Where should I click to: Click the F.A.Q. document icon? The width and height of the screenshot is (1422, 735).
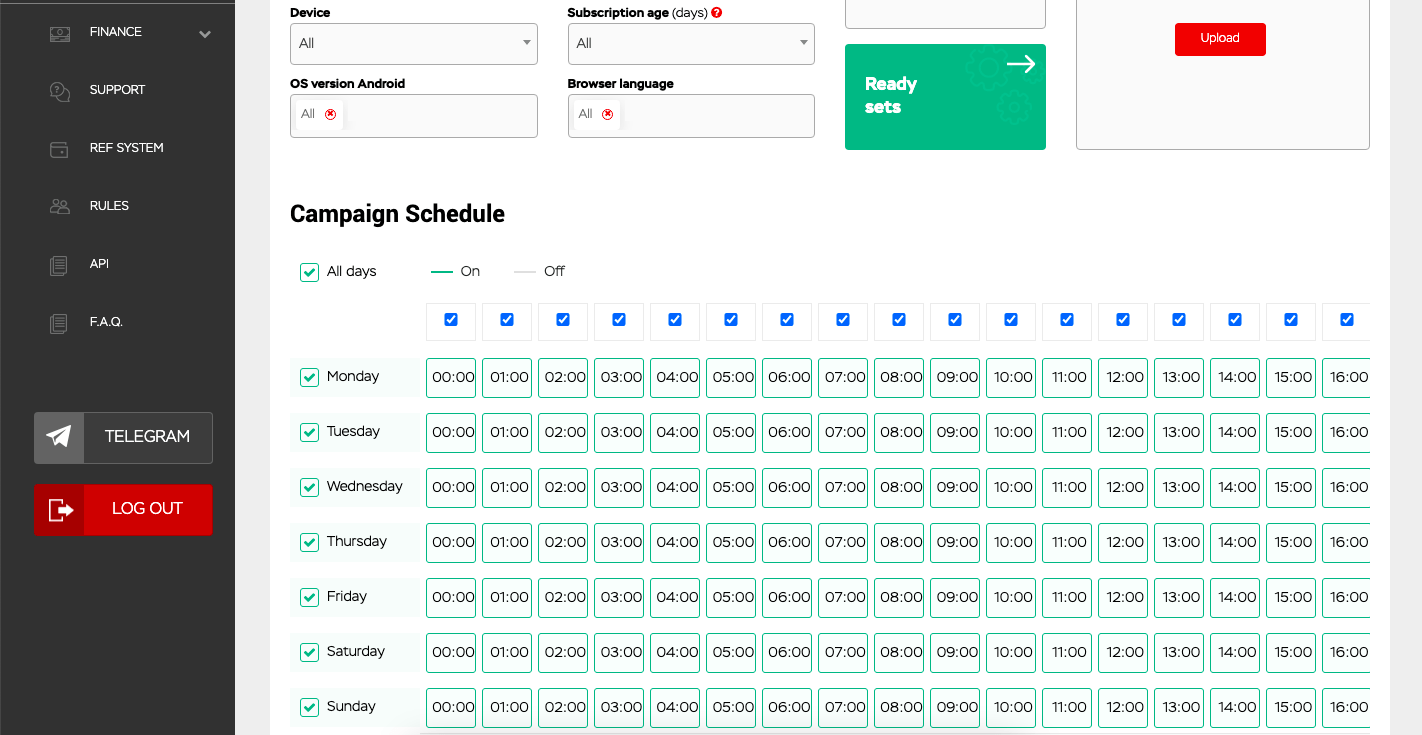pyautogui.click(x=60, y=323)
